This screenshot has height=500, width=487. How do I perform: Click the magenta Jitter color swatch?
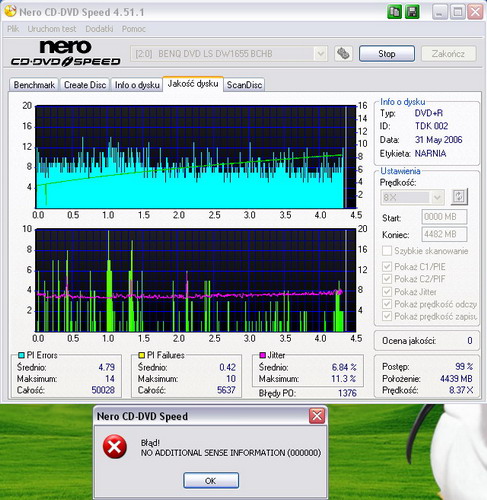[x=263, y=355]
